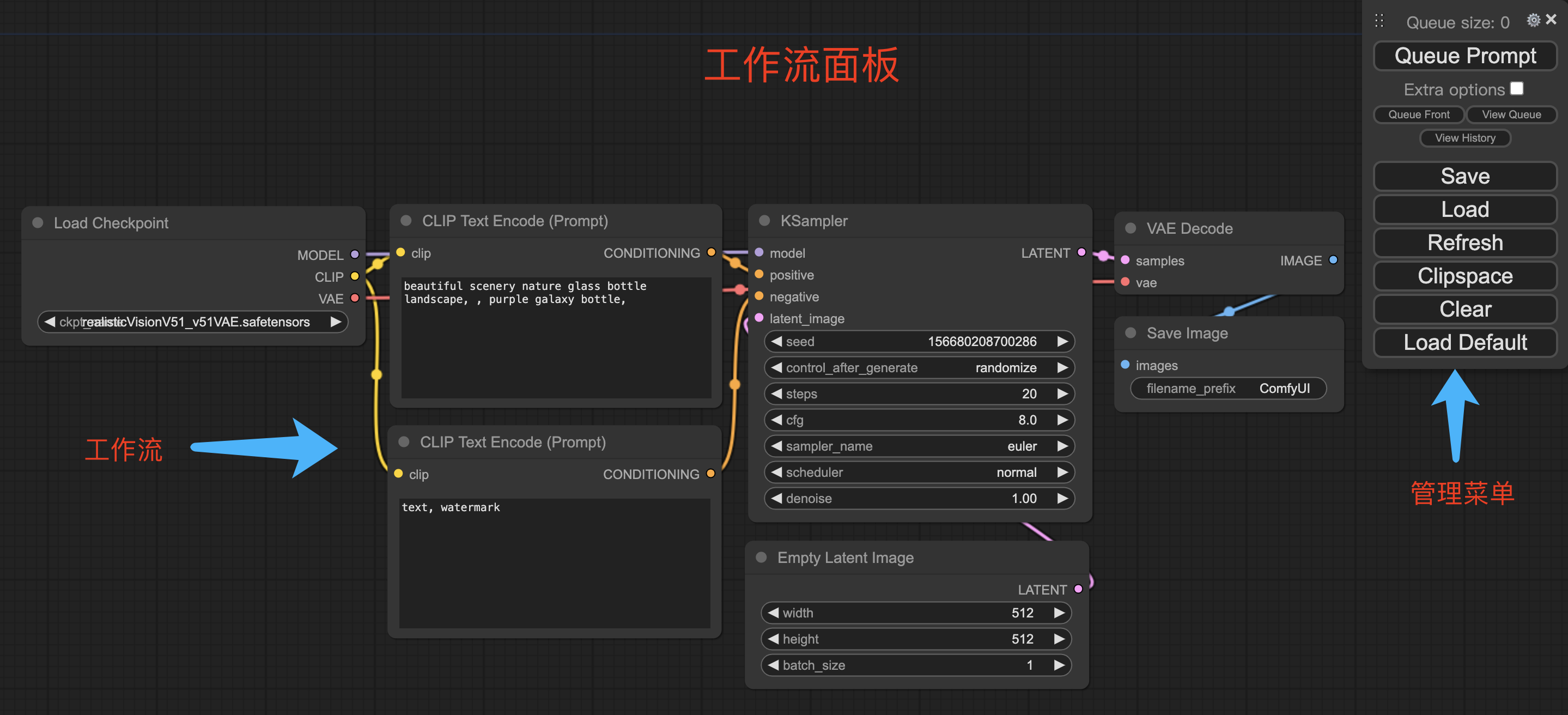This screenshot has width=1568, height=715.
Task: Toggle collapse on the Save Image node
Action: [1130, 332]
